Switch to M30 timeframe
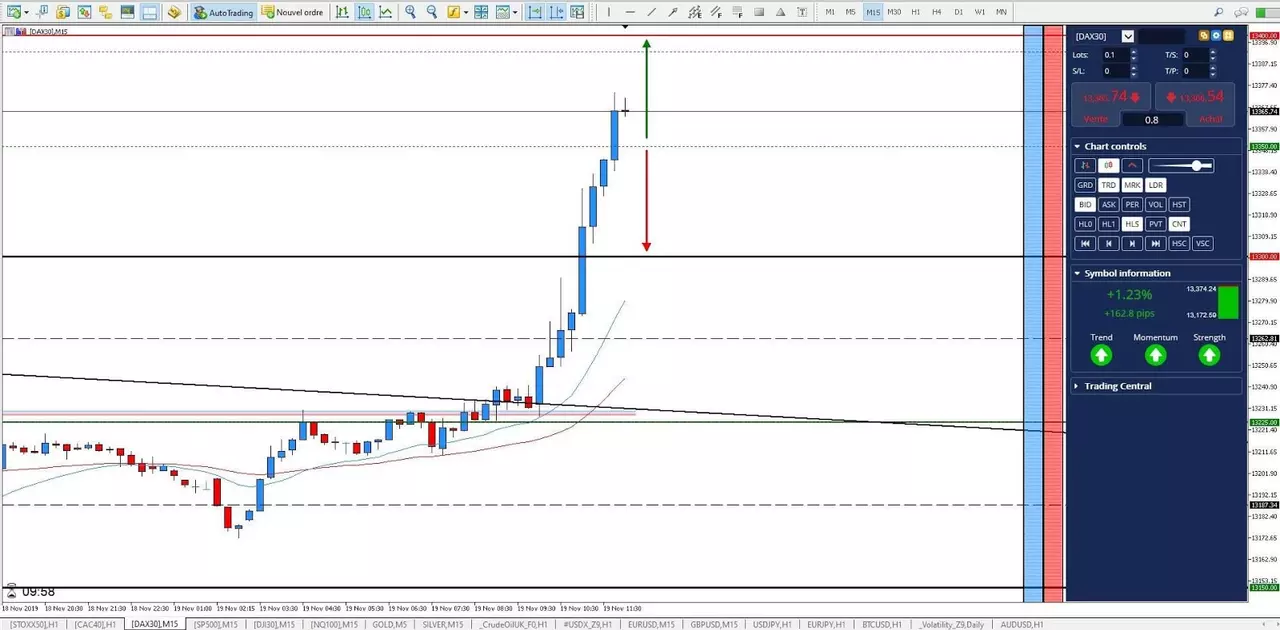 (894, 12)
